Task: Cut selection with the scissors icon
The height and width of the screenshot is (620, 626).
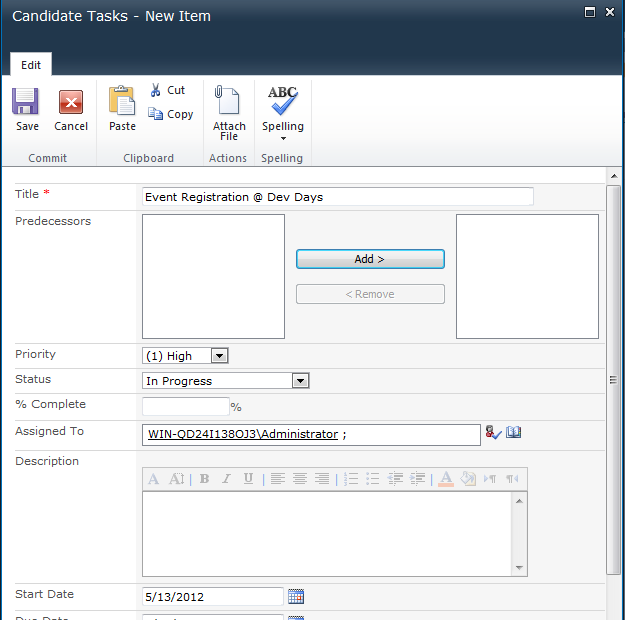Action: click(x=155, y=90)
